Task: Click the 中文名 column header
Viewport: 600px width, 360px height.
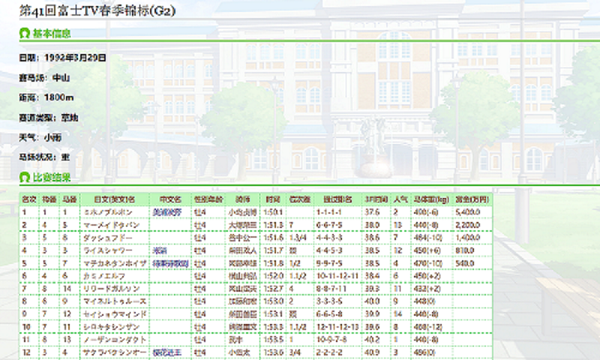Action: [x=170, y=199]
